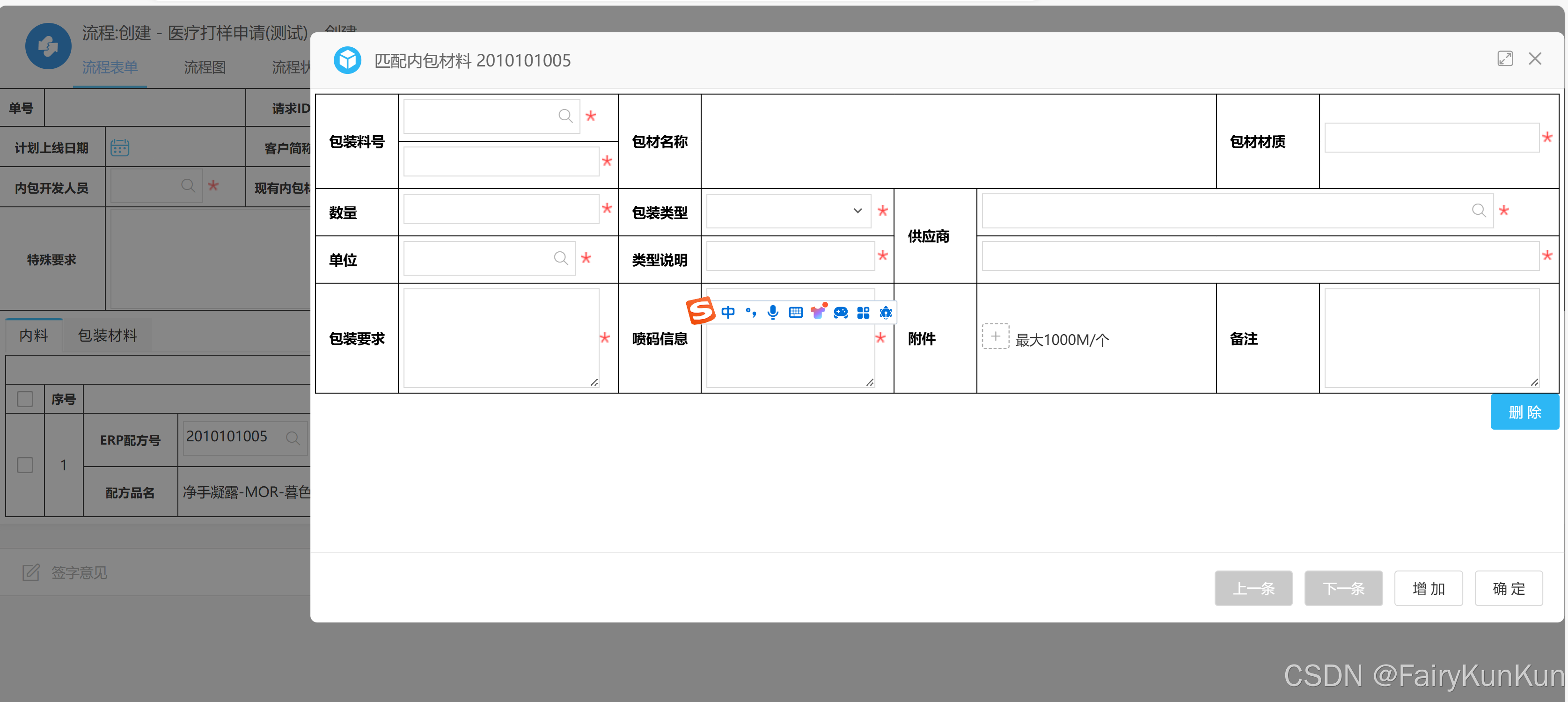Click search icon in 单位 field
1568x702 pixels.
[561, 258]
